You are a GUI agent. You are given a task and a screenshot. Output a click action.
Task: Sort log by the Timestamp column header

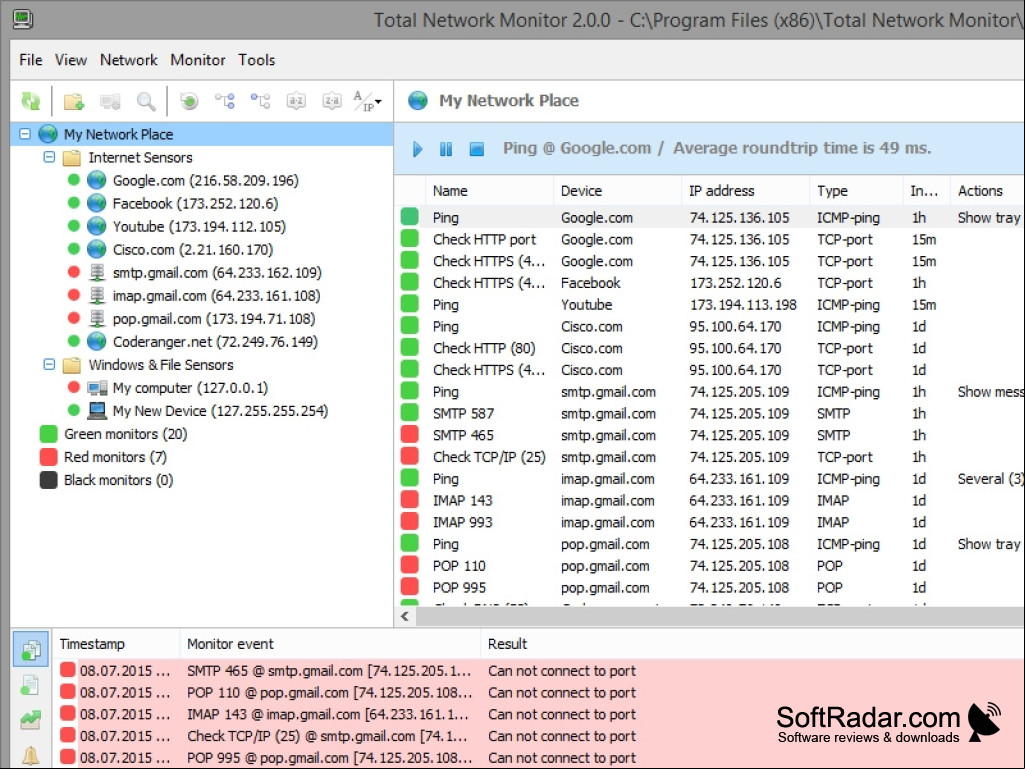click(116, 644)
